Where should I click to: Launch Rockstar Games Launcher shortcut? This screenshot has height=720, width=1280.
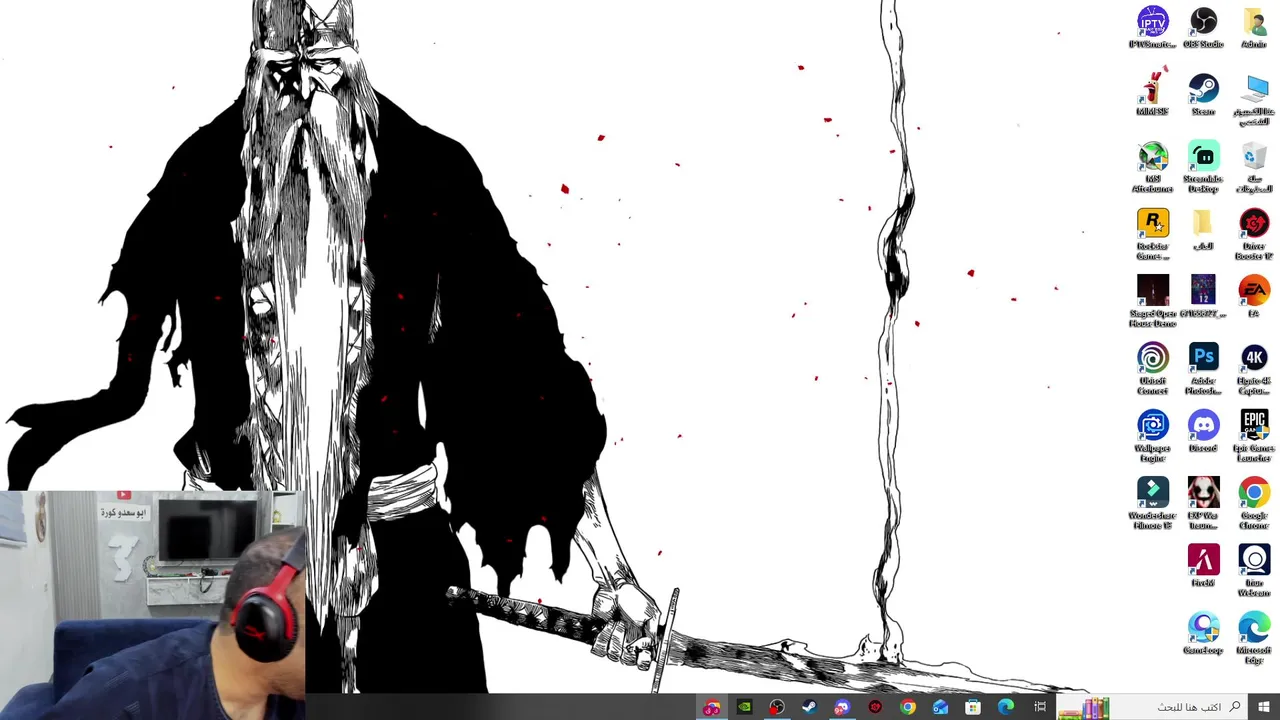tap(1152, 233)
